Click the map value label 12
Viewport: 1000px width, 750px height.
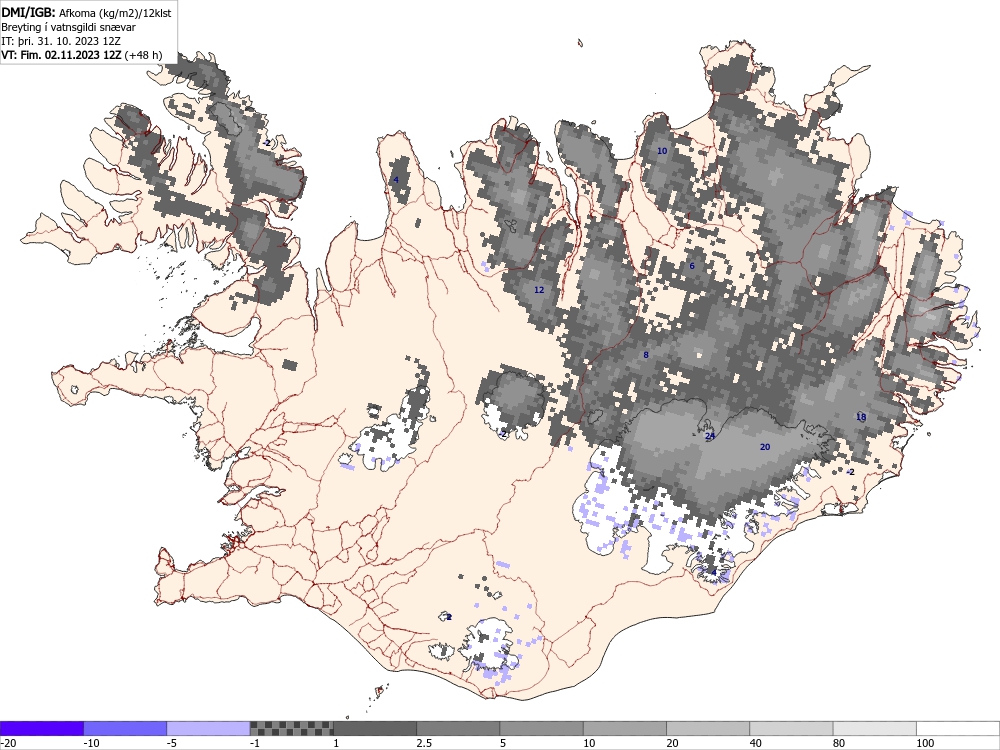[x=539, y=290]
